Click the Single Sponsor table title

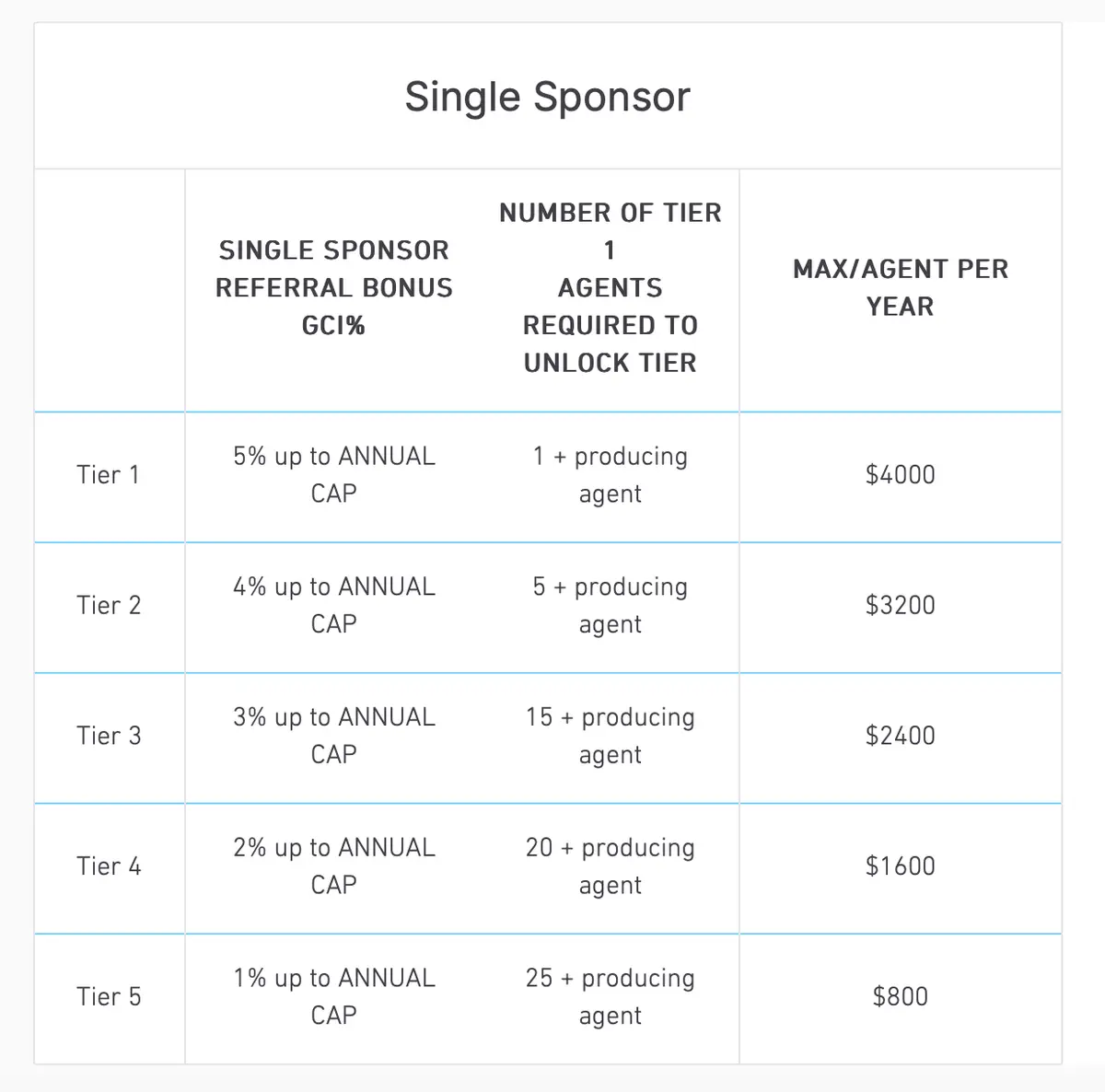point(548,97)
